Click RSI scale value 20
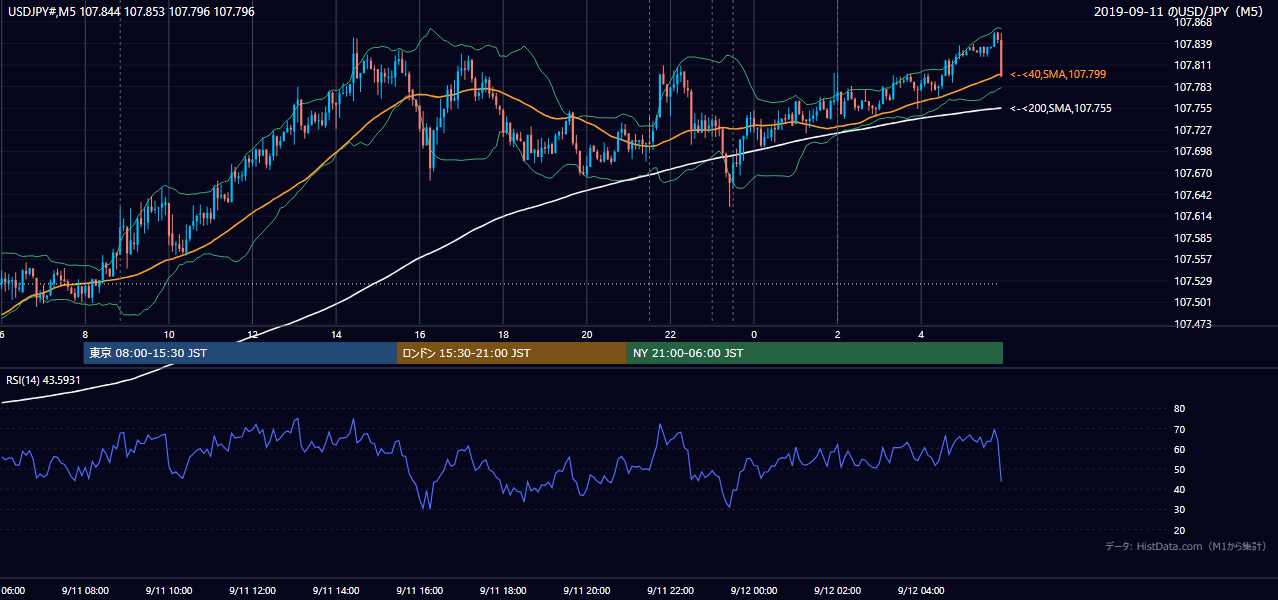1278x600 pixels. point(1179,530)
